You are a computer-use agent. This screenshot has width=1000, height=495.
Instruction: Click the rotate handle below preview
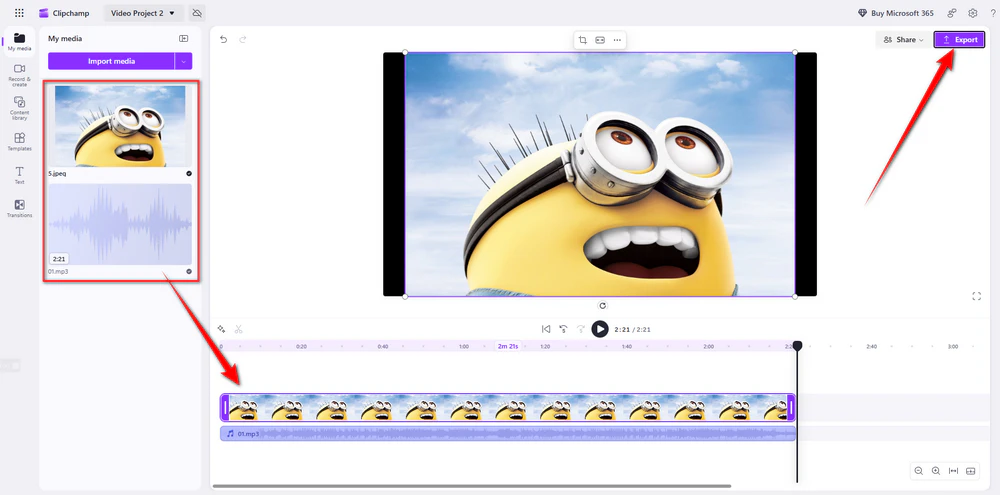603,306
